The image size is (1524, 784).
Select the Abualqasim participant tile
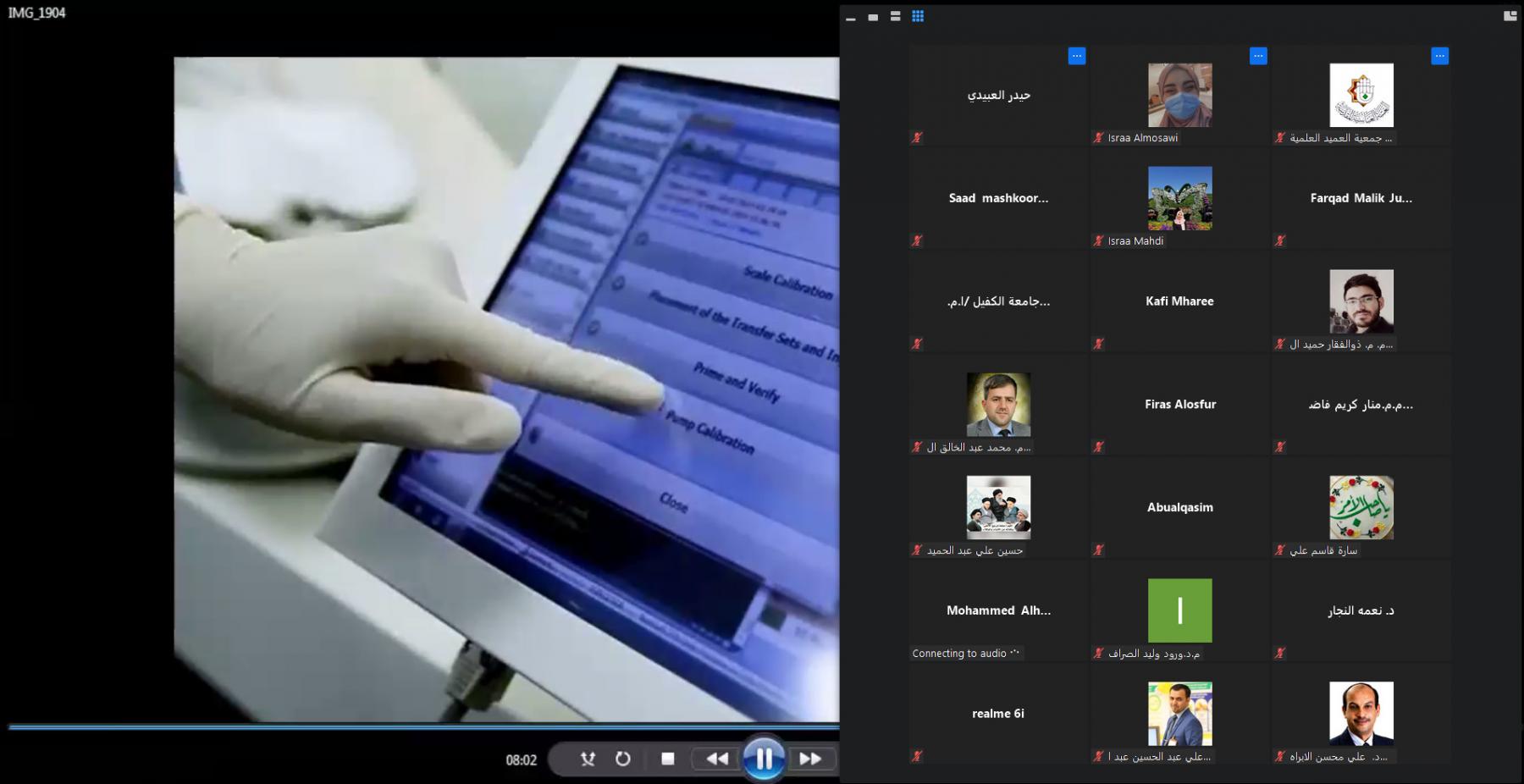(1179, 507)
